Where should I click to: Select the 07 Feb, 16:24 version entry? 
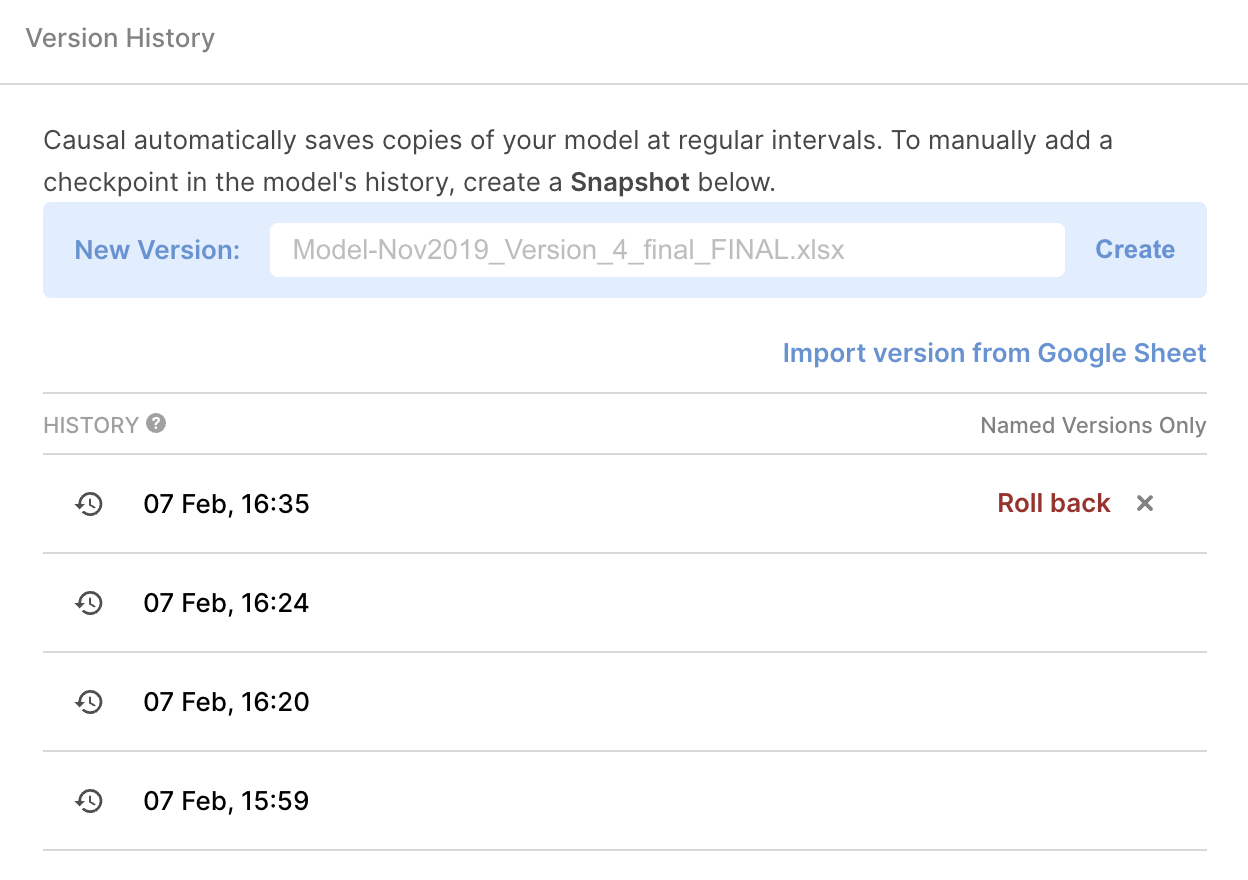click(x=227, y=603)
